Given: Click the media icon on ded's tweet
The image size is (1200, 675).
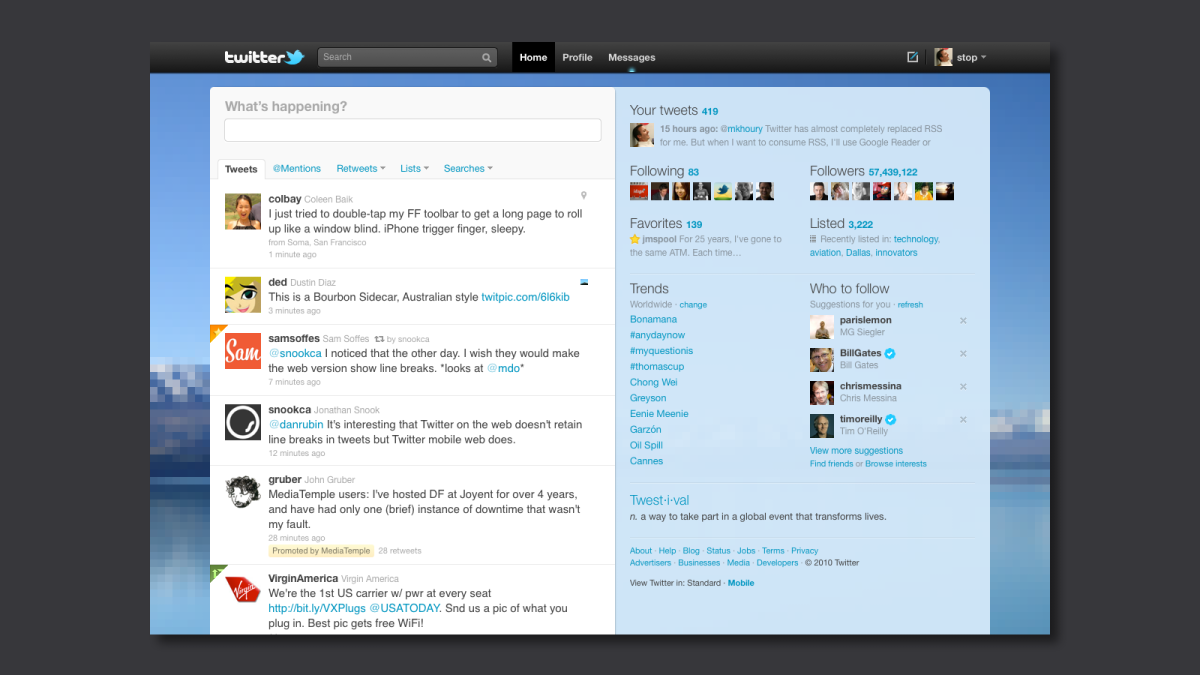Looking at the screenshot, I should coord(584,283).
